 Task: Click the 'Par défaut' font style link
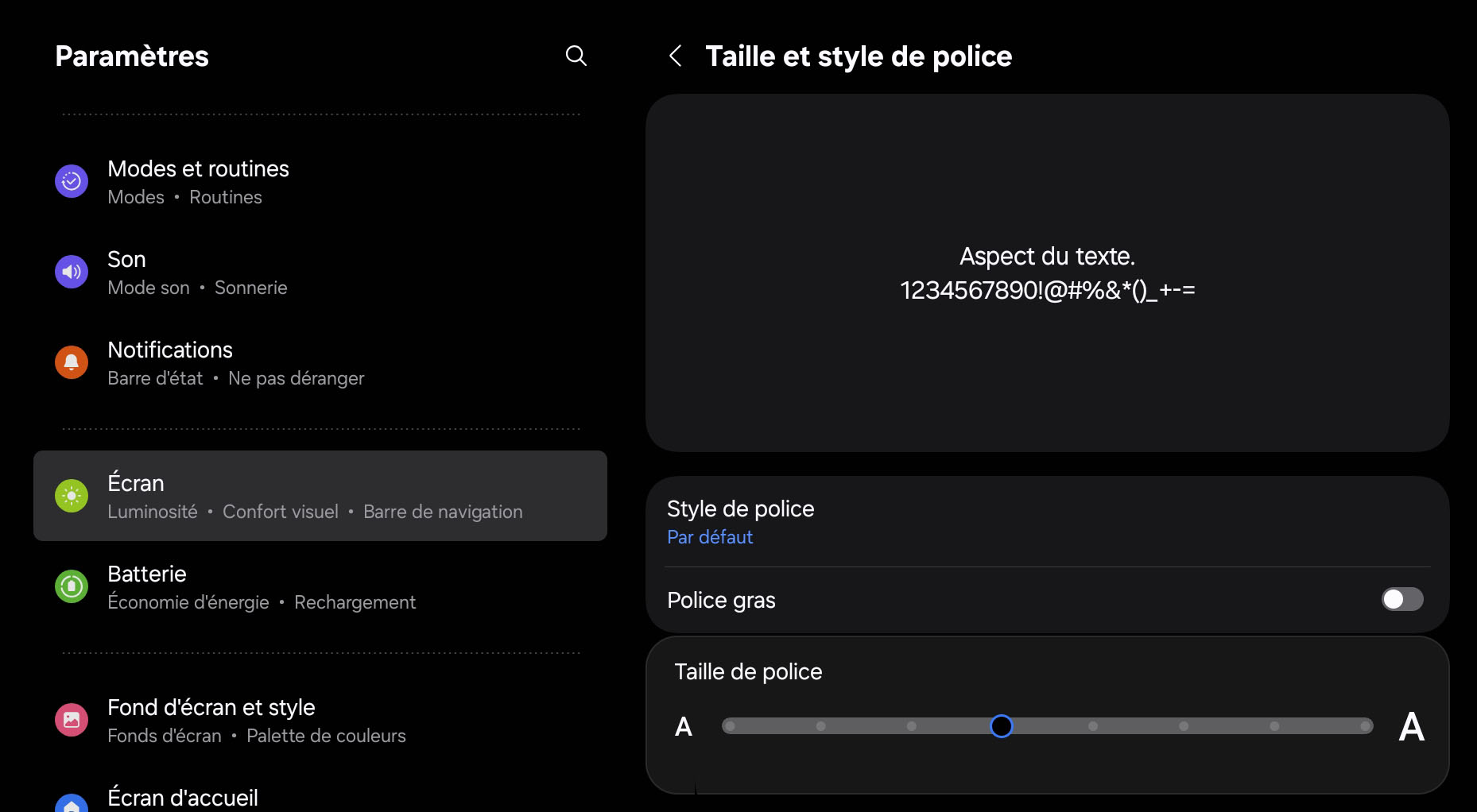710,538
